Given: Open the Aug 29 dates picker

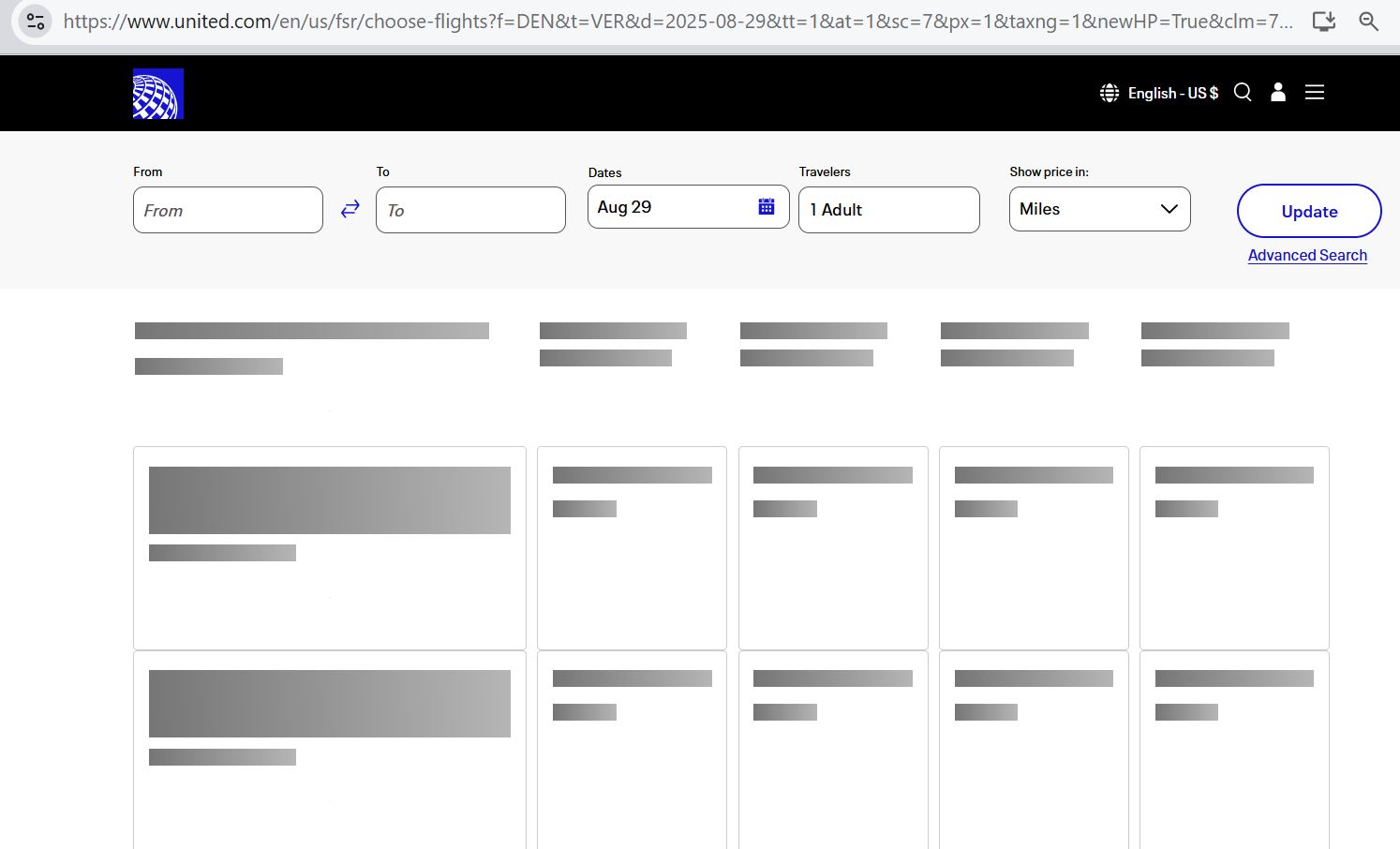Looking at the screenshot, I should (689, 207).
